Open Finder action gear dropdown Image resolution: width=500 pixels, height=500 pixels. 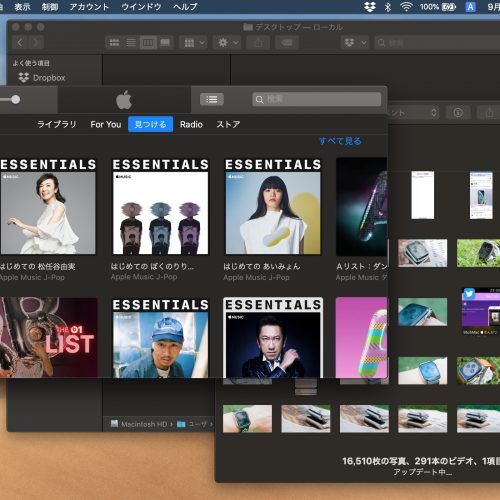tap(228, 43)
